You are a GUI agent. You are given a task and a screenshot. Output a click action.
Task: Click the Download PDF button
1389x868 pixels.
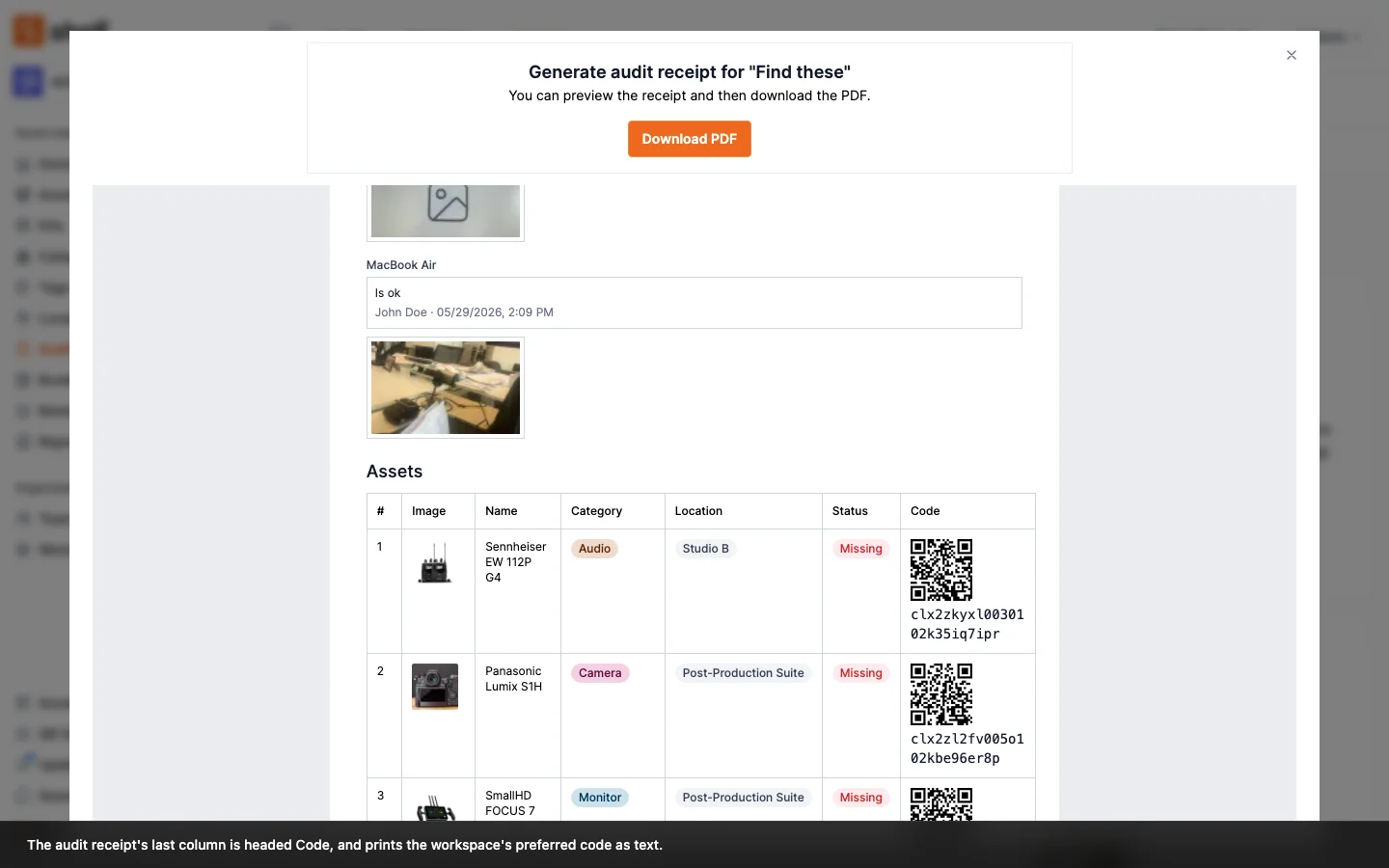click(689, 139)
